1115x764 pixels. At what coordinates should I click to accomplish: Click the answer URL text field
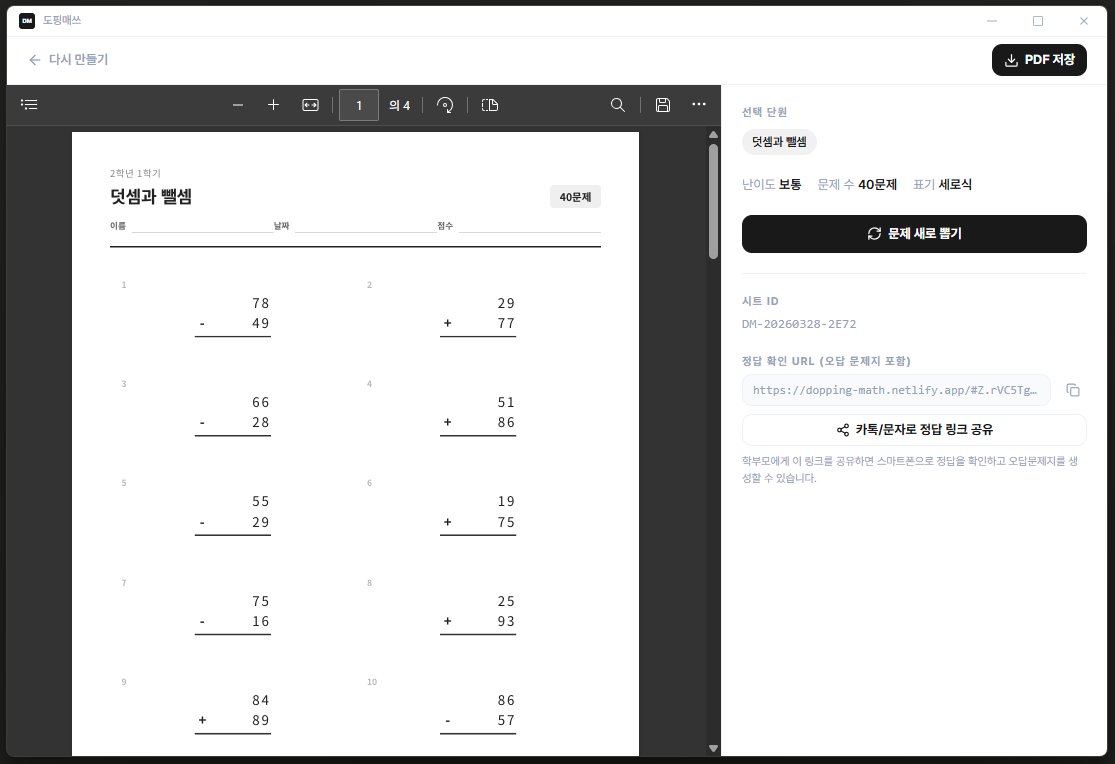pos(896,390)
